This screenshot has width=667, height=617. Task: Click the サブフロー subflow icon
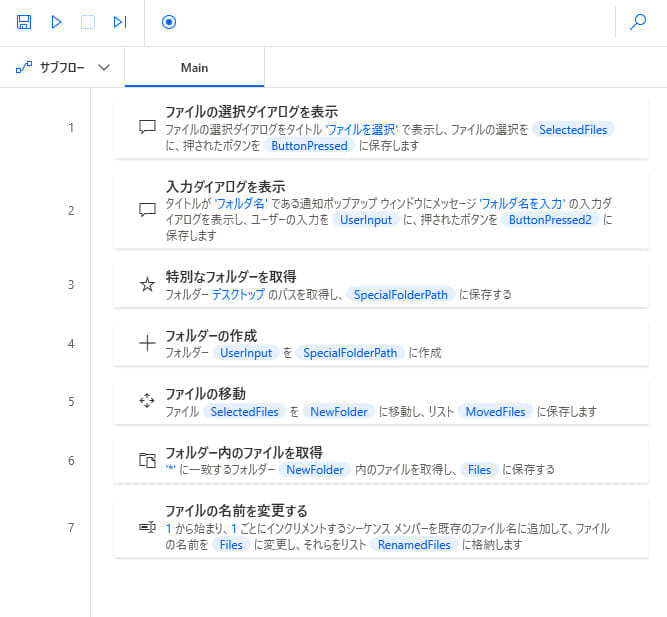click(24, 67)
